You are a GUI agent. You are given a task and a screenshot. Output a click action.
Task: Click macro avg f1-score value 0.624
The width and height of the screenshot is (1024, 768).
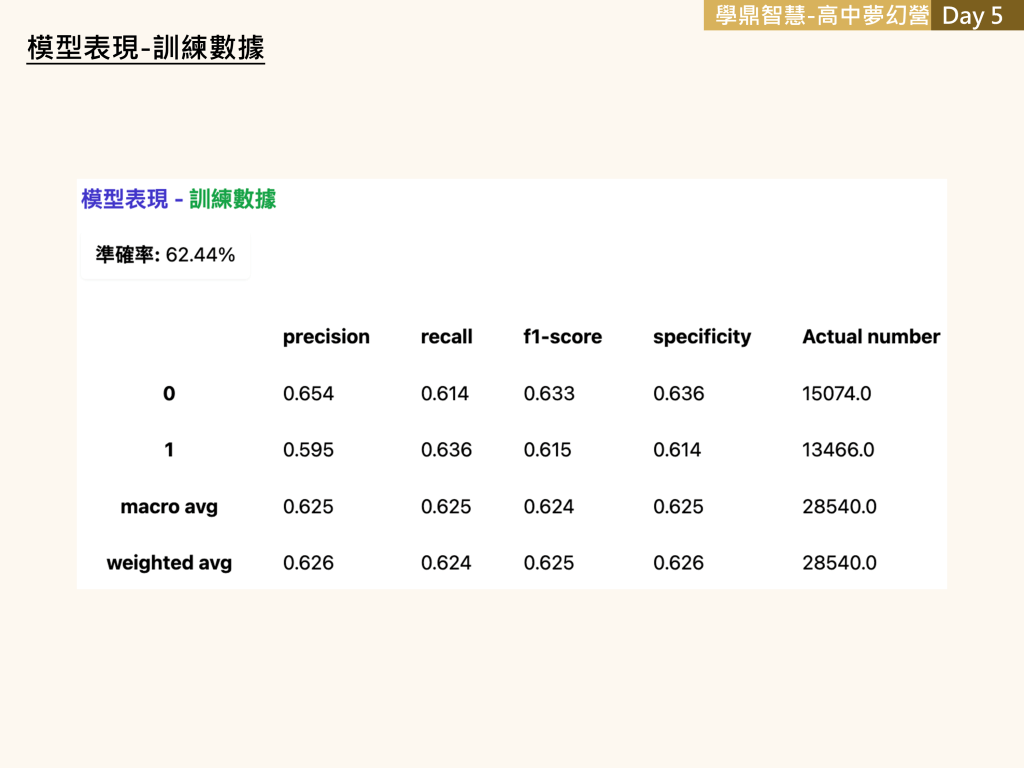[x=549, y=507]
